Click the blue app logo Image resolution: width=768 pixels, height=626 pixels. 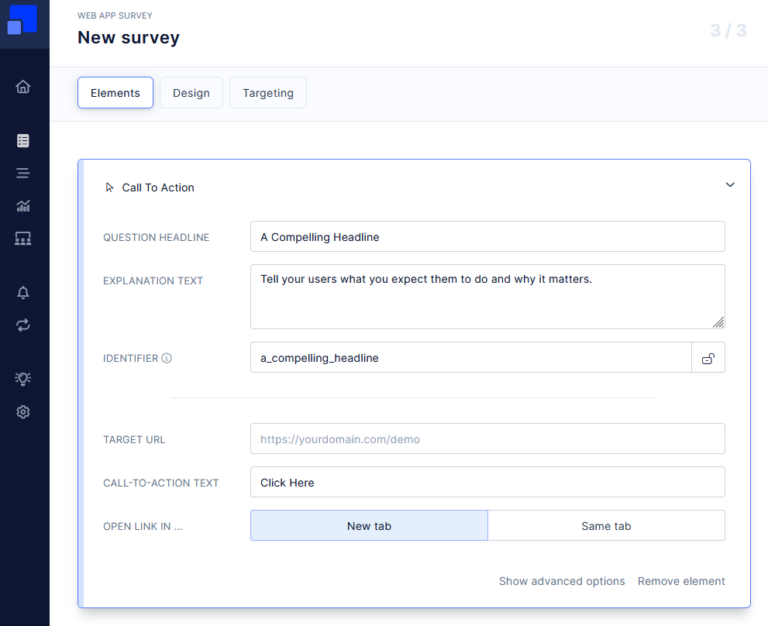point(23,20)
